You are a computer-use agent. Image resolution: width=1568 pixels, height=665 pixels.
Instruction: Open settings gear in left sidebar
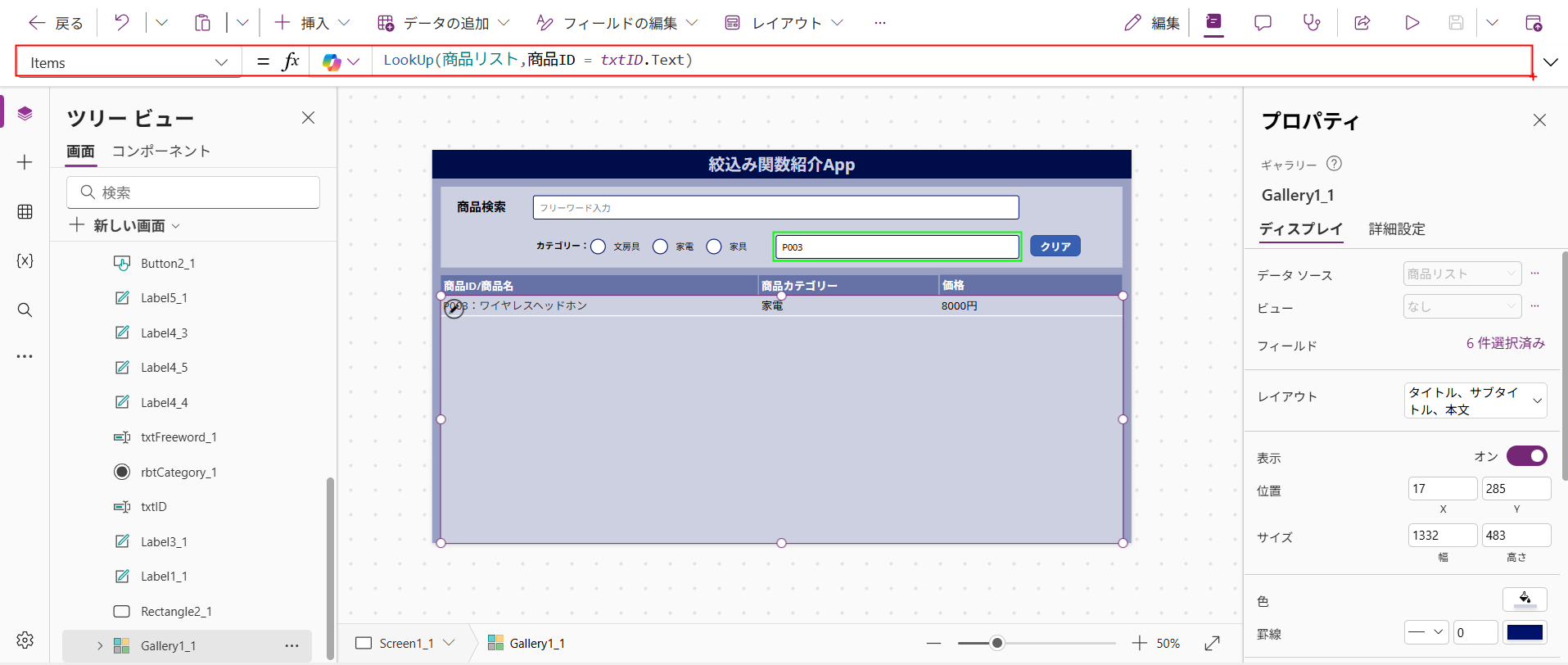pyautogui.click(x=25, y=640)
